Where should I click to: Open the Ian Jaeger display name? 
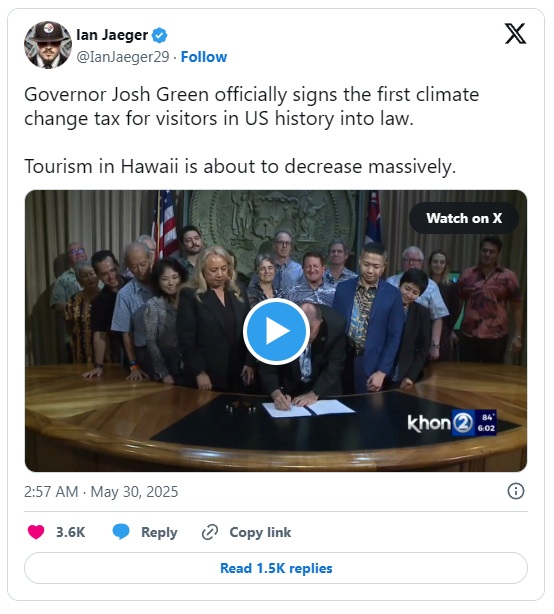(112, 35)
